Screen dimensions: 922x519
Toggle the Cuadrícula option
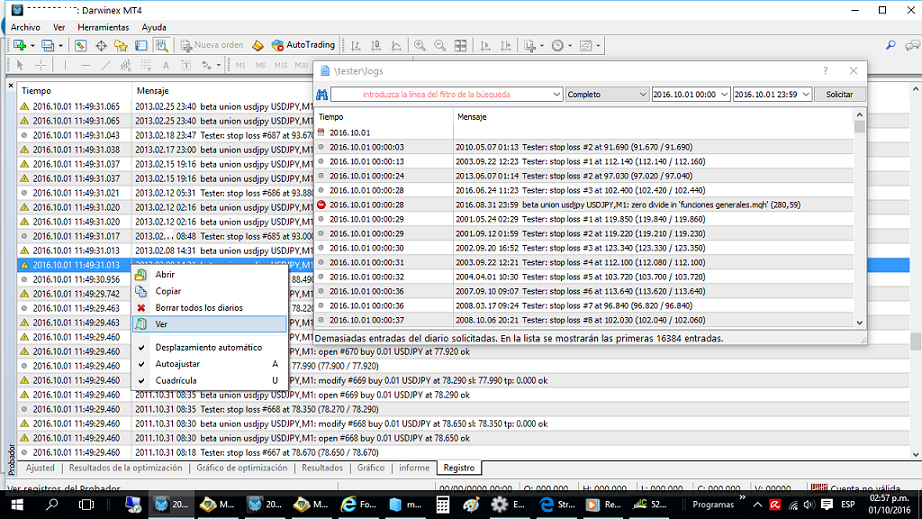(x=176, y=381)
